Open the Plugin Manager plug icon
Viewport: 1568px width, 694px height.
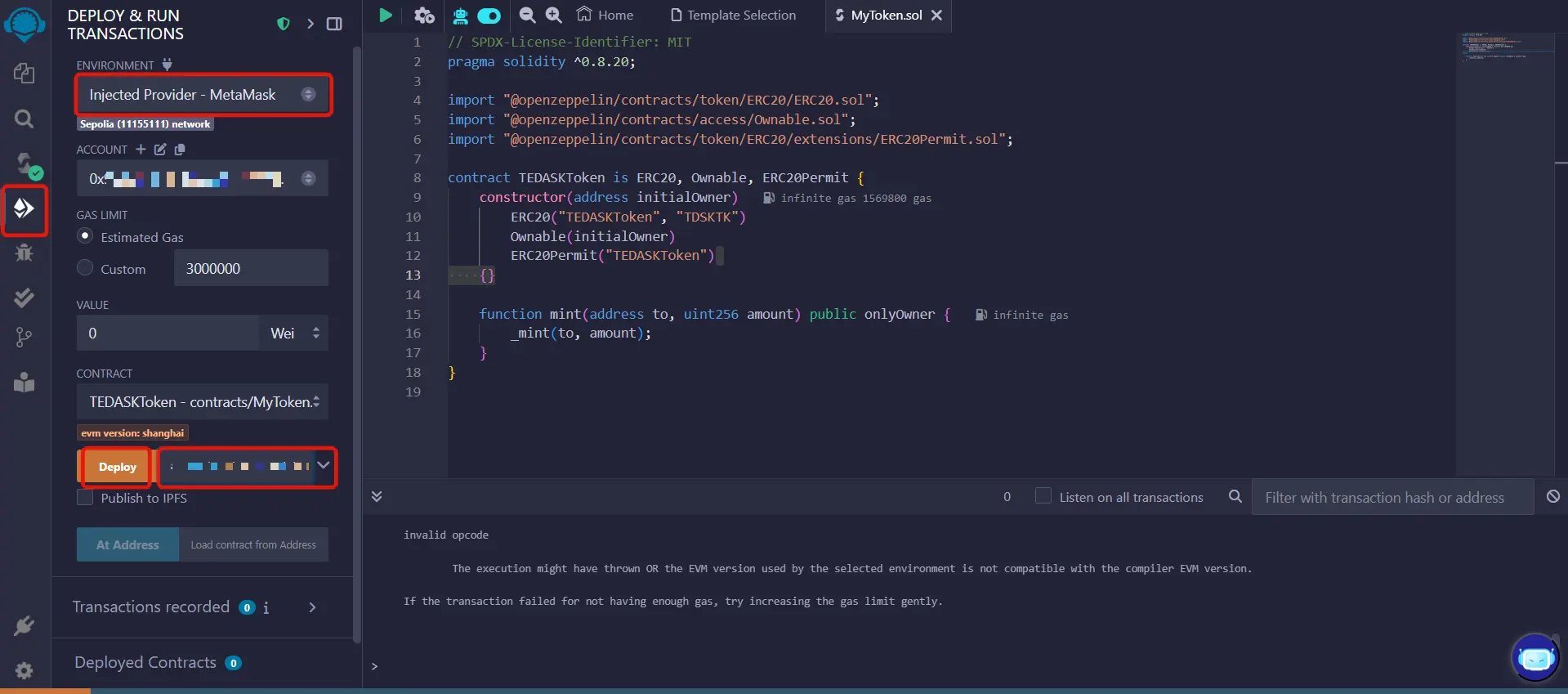(25, 625)
